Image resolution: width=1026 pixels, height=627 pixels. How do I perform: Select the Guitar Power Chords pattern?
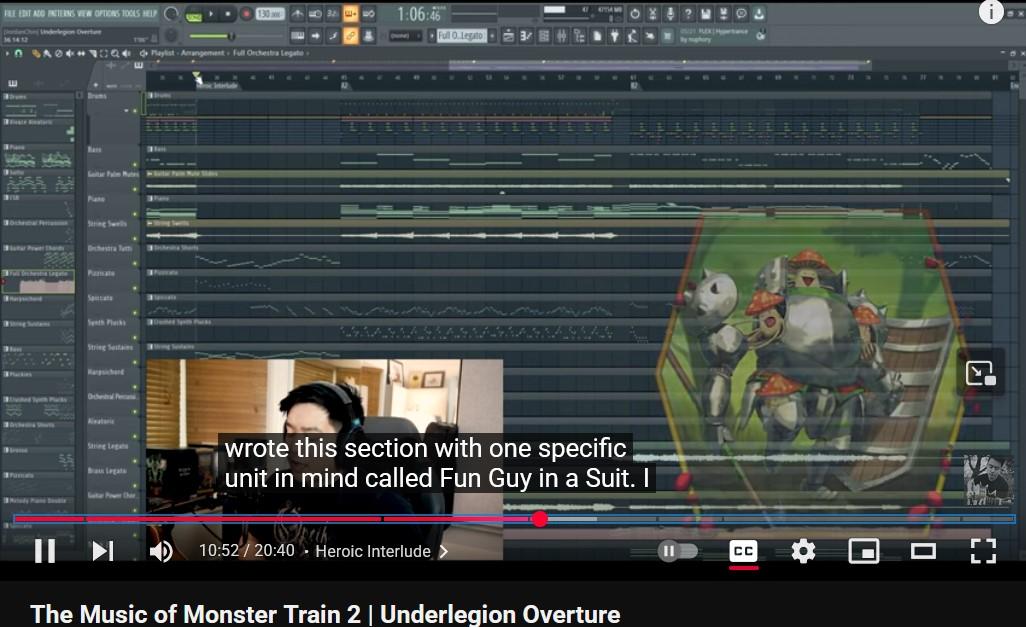click(x=39, y=255)
